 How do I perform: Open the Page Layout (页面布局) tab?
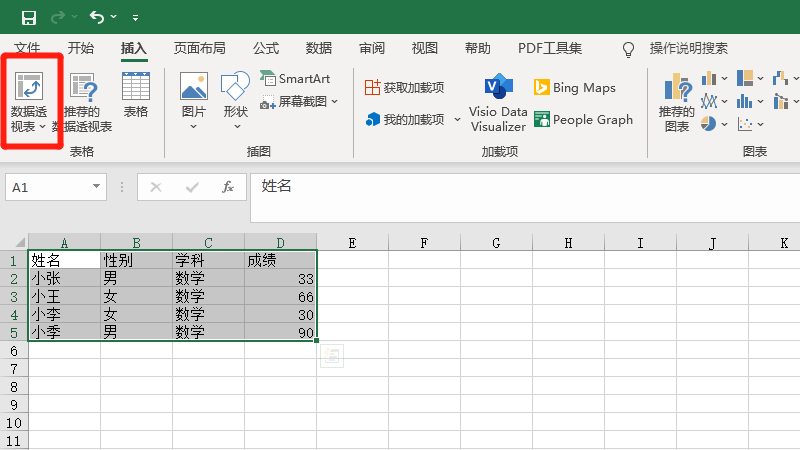coord(200,48)
